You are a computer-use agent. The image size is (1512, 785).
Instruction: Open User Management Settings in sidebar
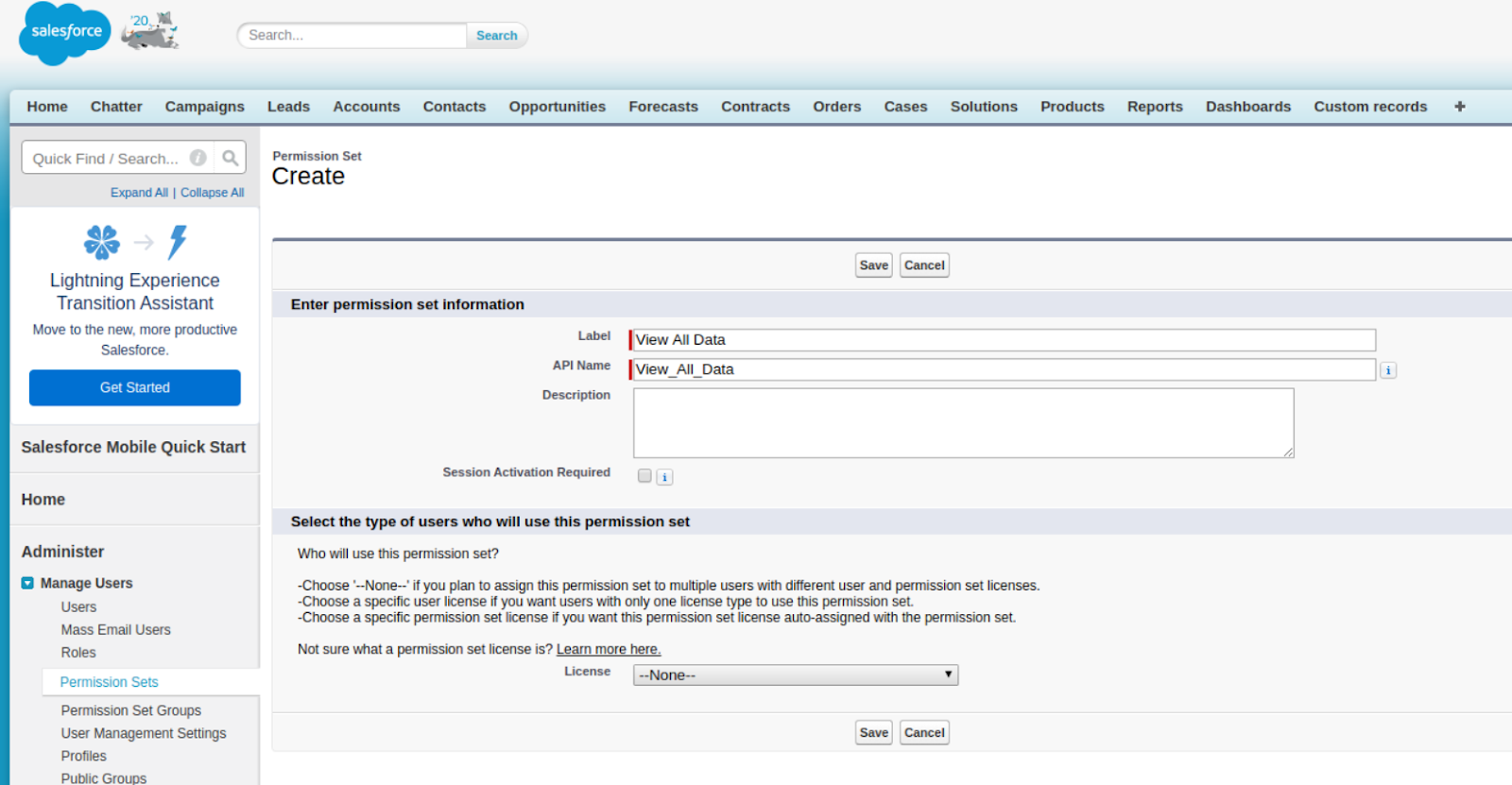tap(144, 733)
